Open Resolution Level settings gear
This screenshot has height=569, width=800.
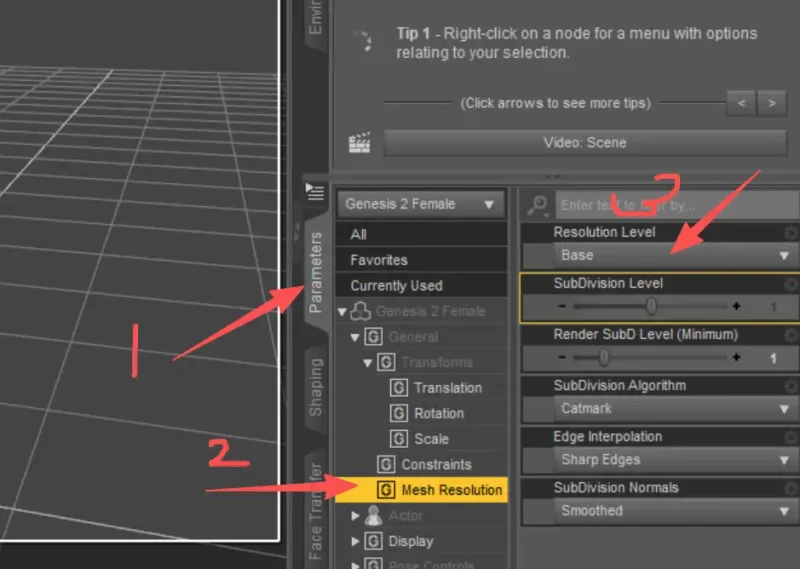[x=791, y=233]
